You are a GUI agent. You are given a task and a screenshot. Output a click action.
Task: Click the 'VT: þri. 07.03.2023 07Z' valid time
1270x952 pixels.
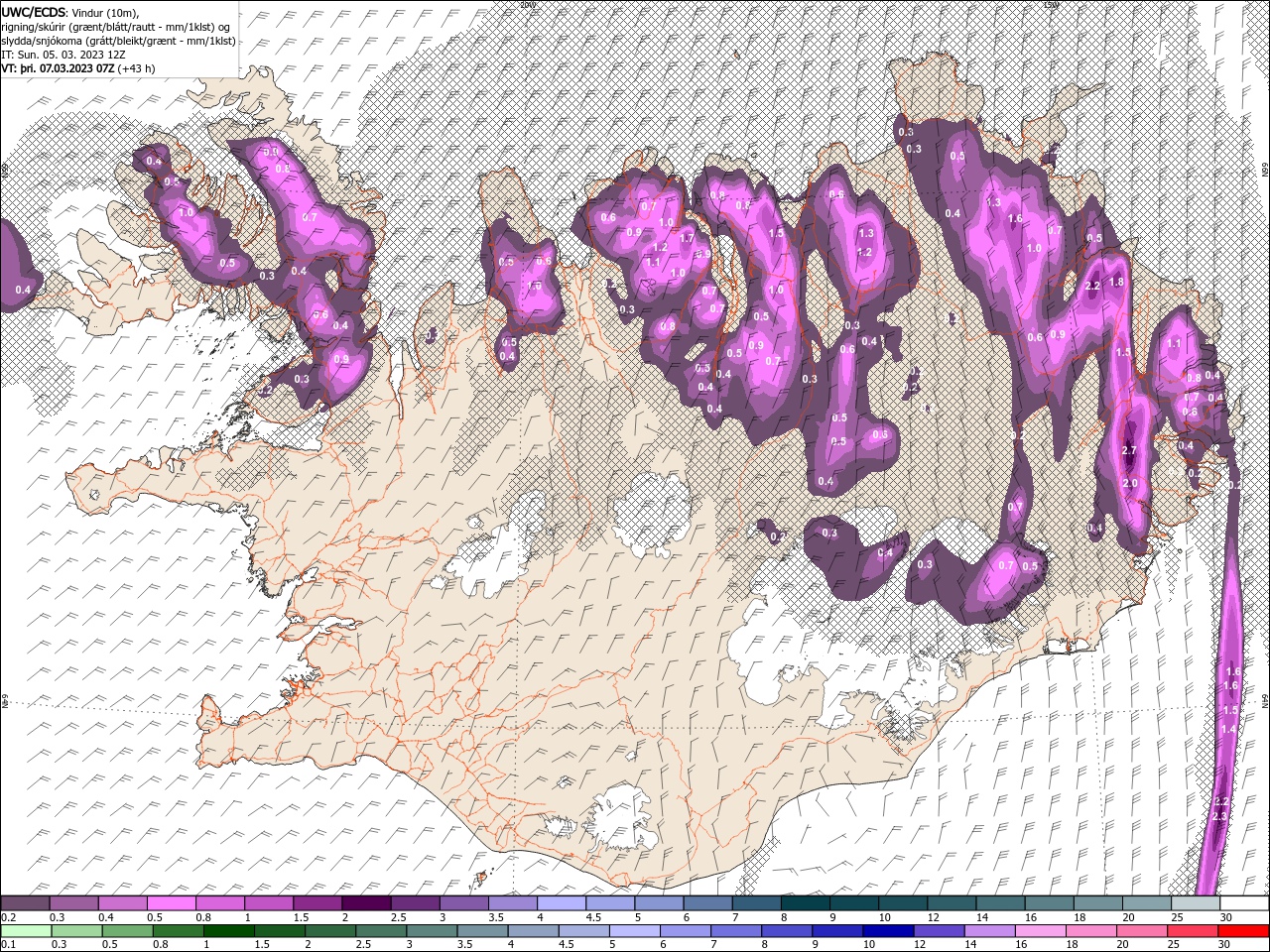click(x=58, y=68)
